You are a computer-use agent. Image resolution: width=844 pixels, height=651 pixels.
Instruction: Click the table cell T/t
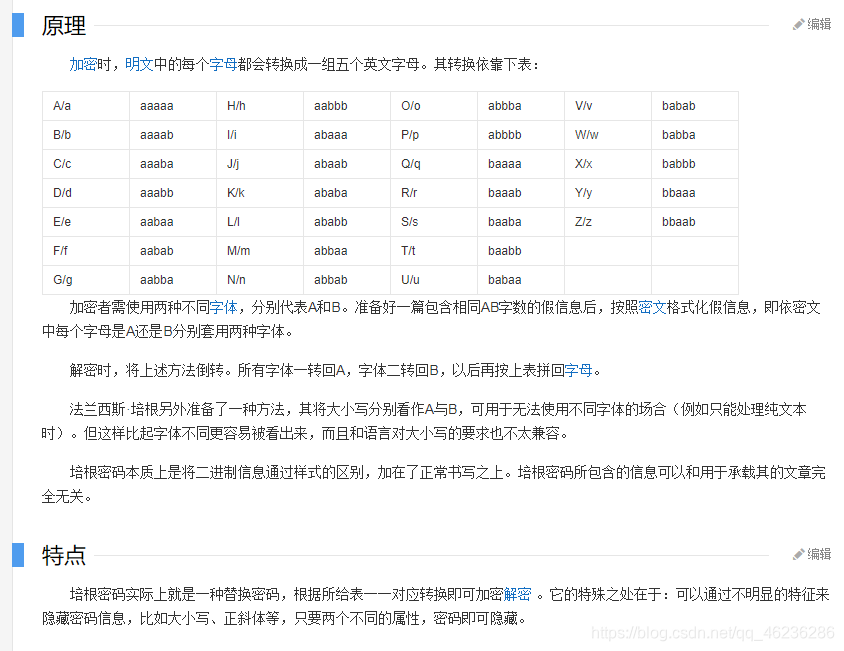[x=434, y=251]
